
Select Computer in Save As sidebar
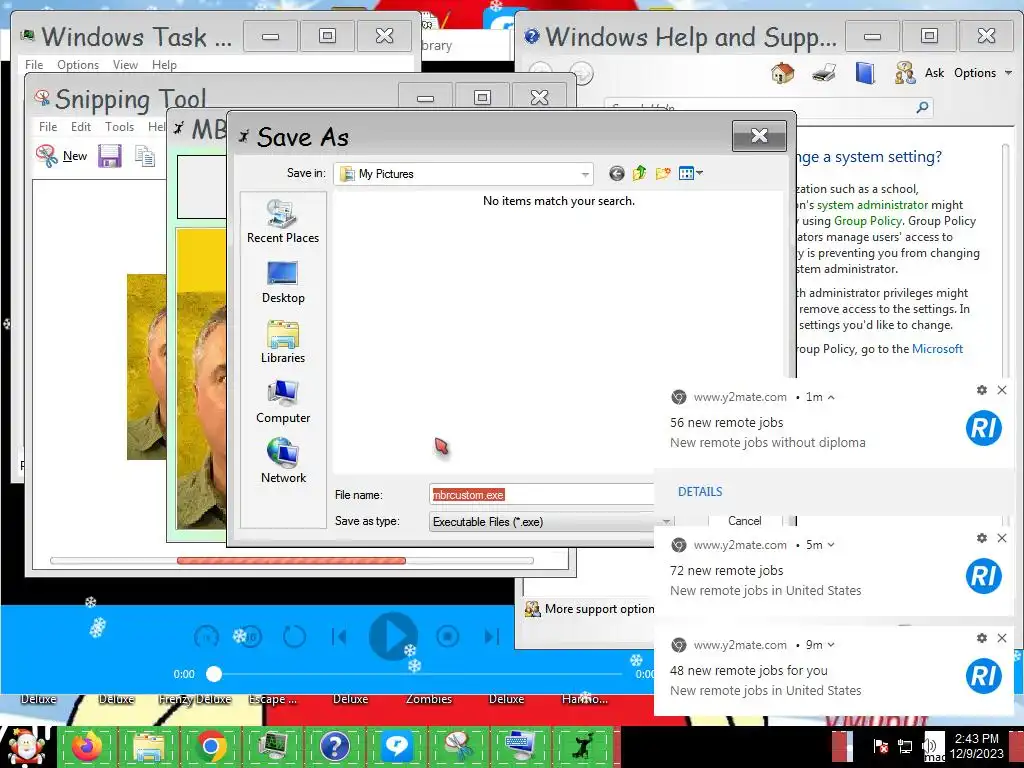point(283,402)
